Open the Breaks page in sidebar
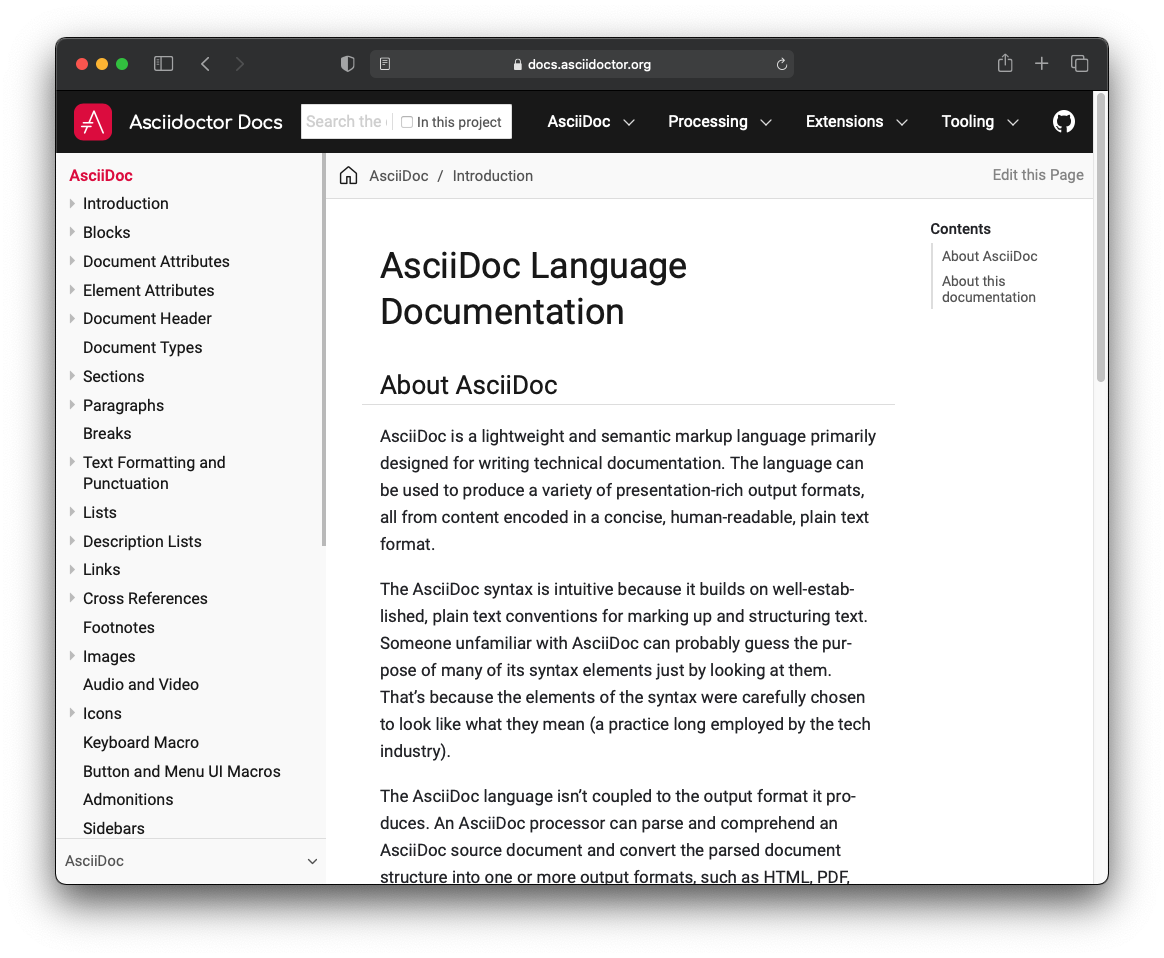The width and height of the screenshot is (1164, 958). 107,433
